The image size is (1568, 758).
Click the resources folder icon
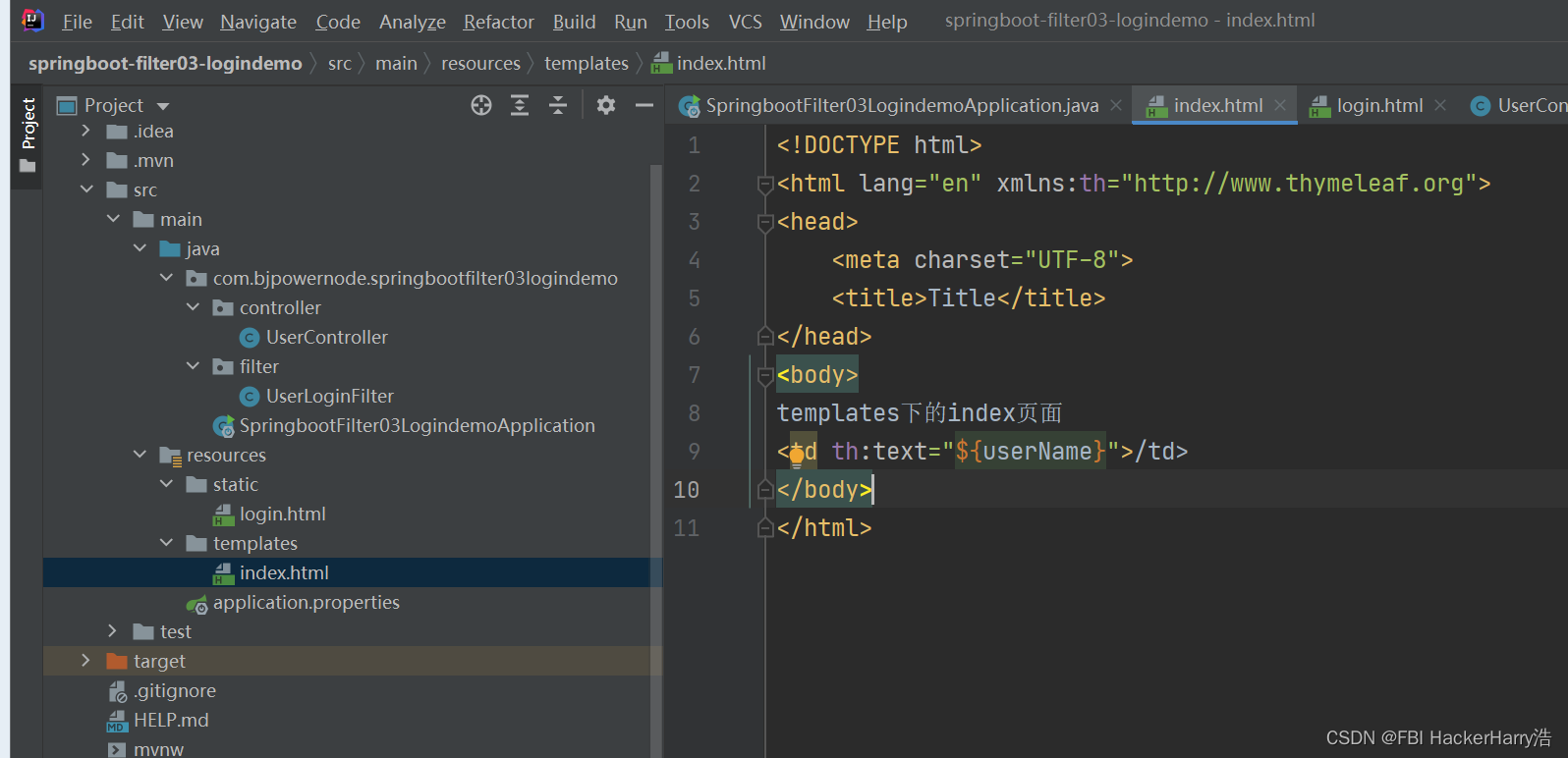tap(170, 456)
